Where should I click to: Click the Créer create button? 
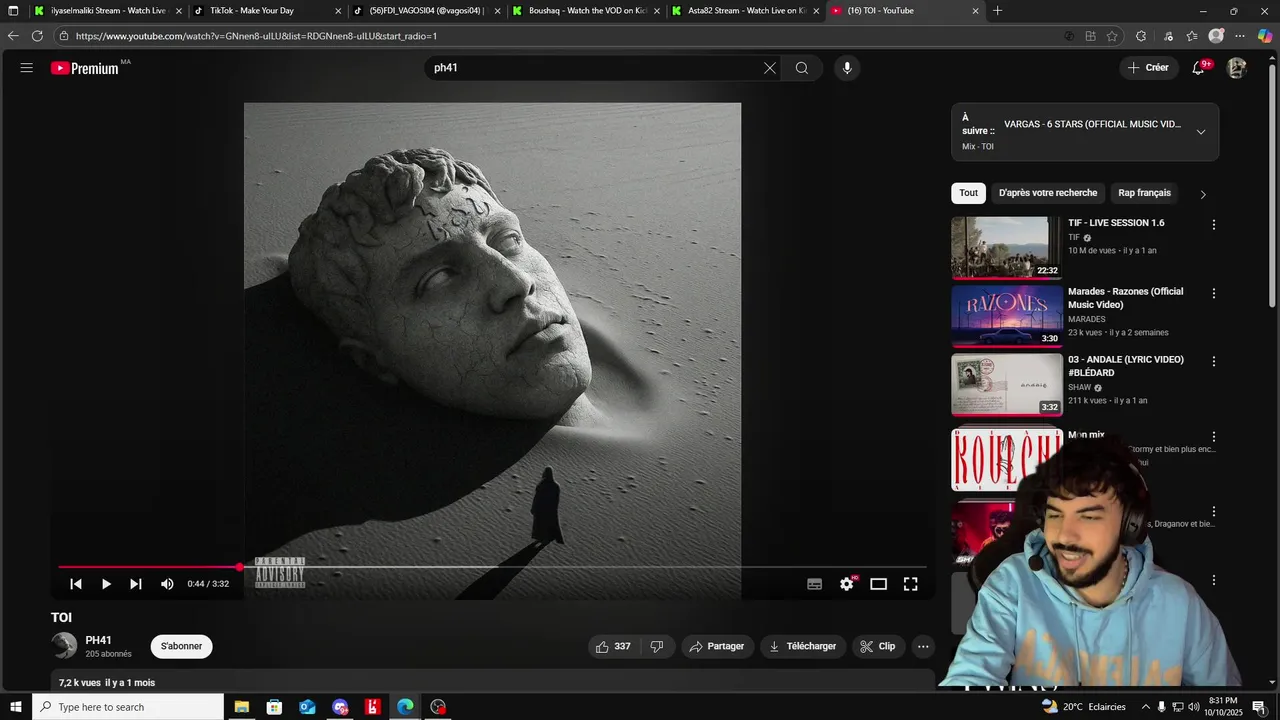1148,68
